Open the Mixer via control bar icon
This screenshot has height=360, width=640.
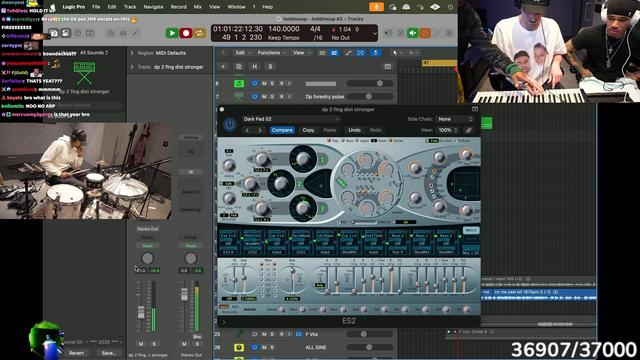[123, 33]
